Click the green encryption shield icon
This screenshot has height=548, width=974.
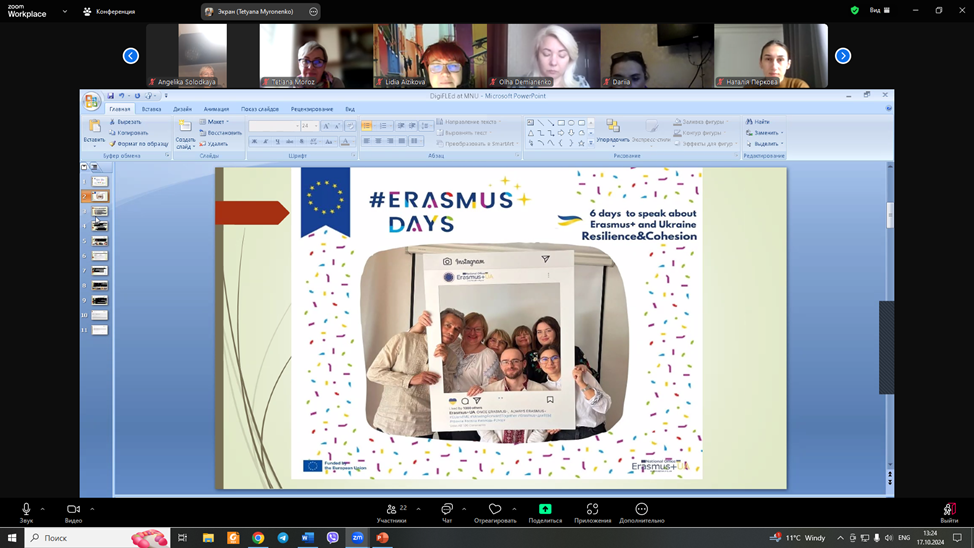[x=854, y=11]
